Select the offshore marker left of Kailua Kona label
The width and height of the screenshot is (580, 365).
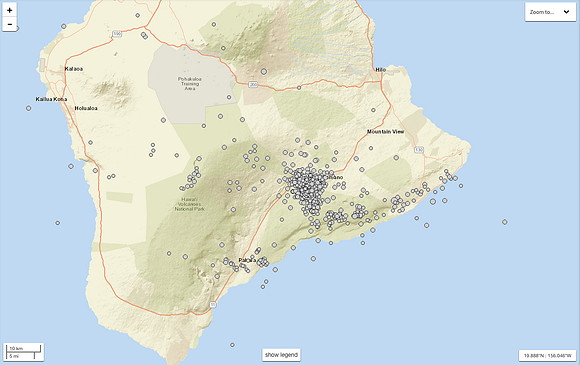coord(28,108)
